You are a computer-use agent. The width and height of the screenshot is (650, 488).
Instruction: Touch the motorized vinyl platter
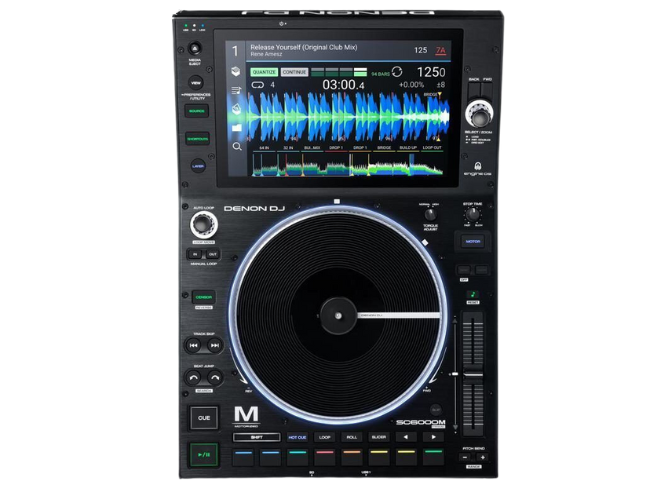[338, 316]
